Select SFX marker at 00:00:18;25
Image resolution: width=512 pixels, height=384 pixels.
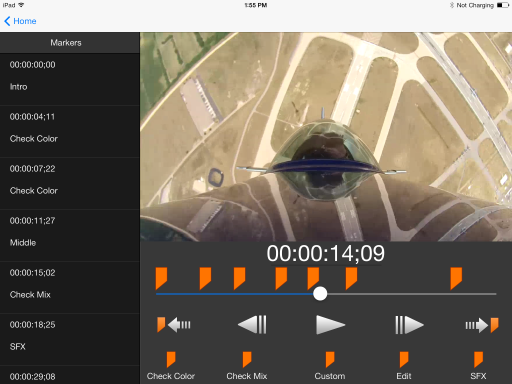[70, 339]
